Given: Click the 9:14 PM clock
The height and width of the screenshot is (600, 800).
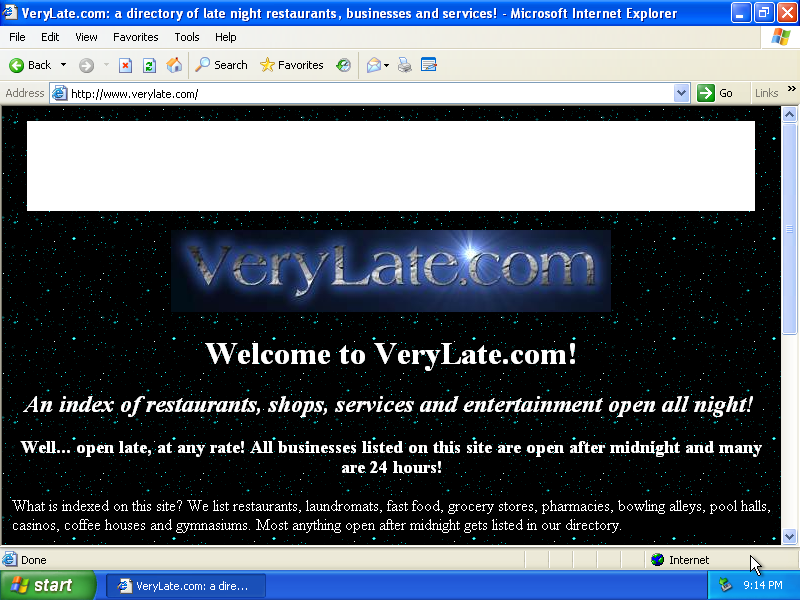Looking at the screenshot, I should point(763,585).
